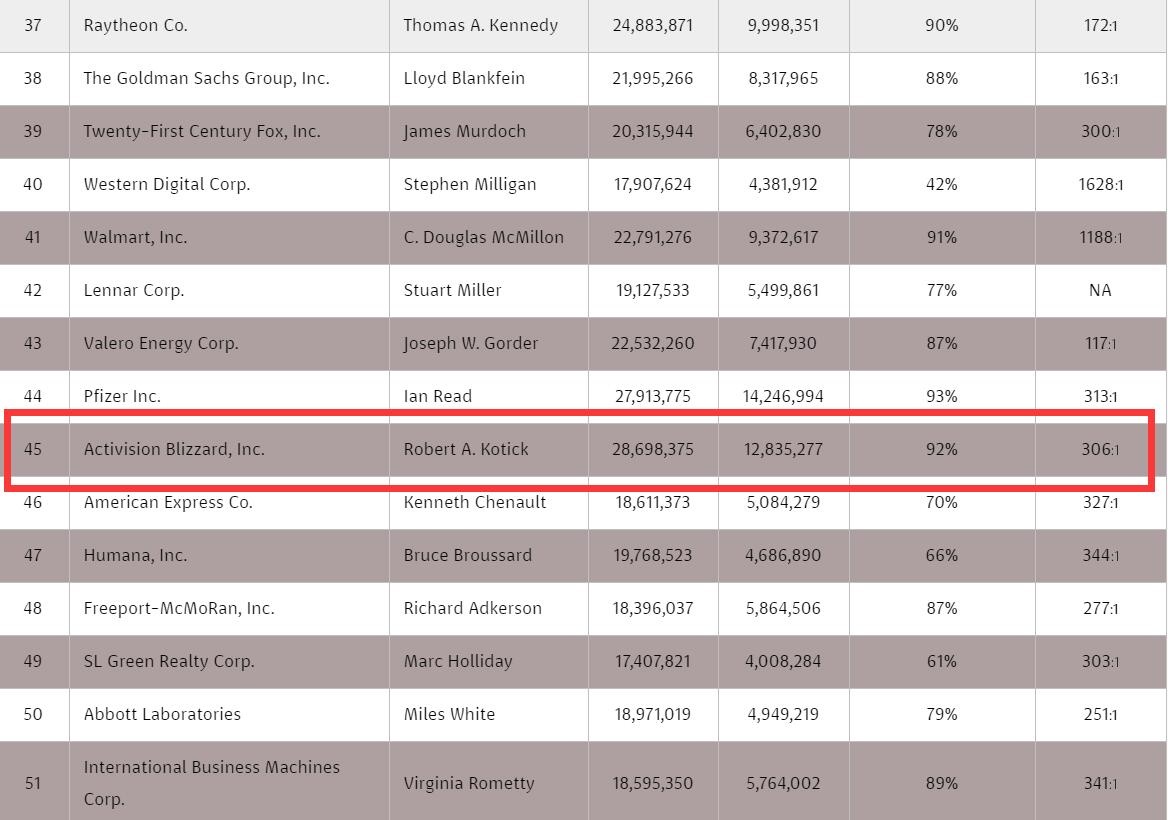Viewport: 1168px width, 820px height.
Task: Click Abbott Laboratories company cell
Action: [162, 714]
